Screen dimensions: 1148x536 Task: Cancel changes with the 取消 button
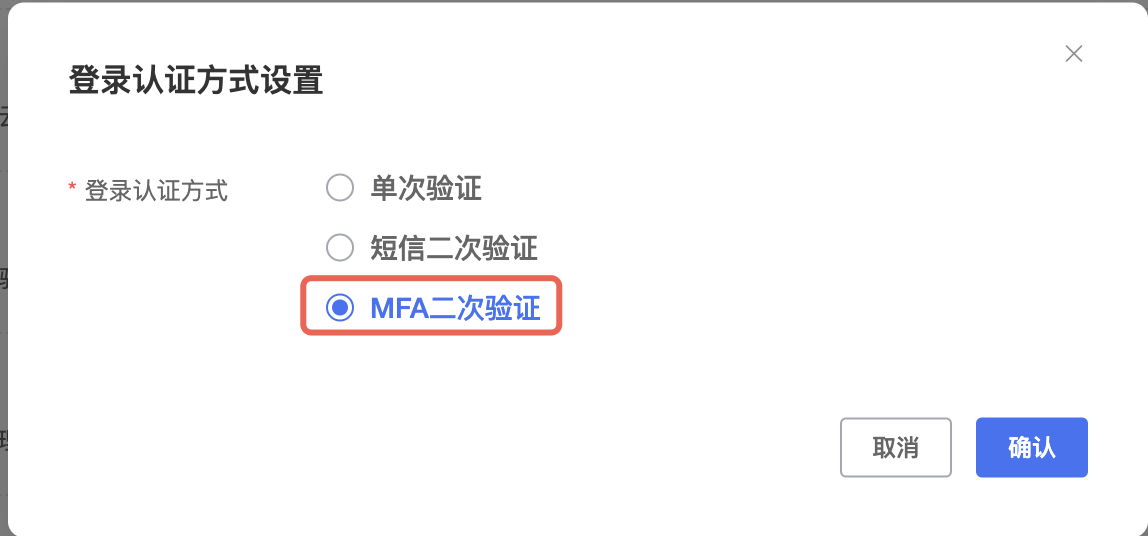click(x=895, y=447)
